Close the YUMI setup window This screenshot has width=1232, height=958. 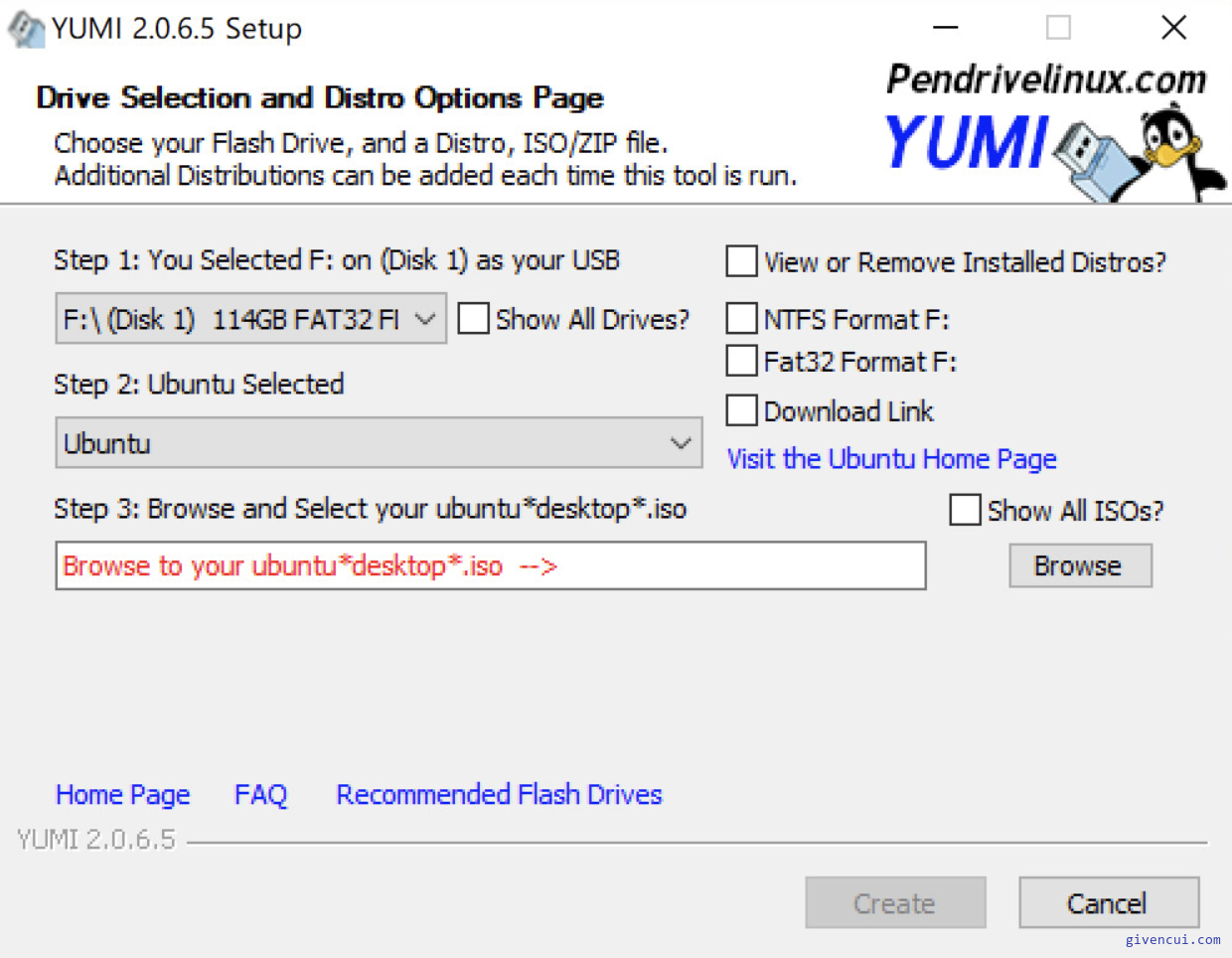(1173, 28)
